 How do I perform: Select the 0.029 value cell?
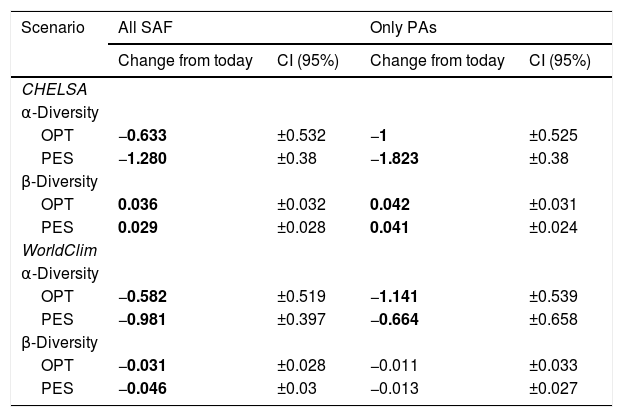(138, 227)
